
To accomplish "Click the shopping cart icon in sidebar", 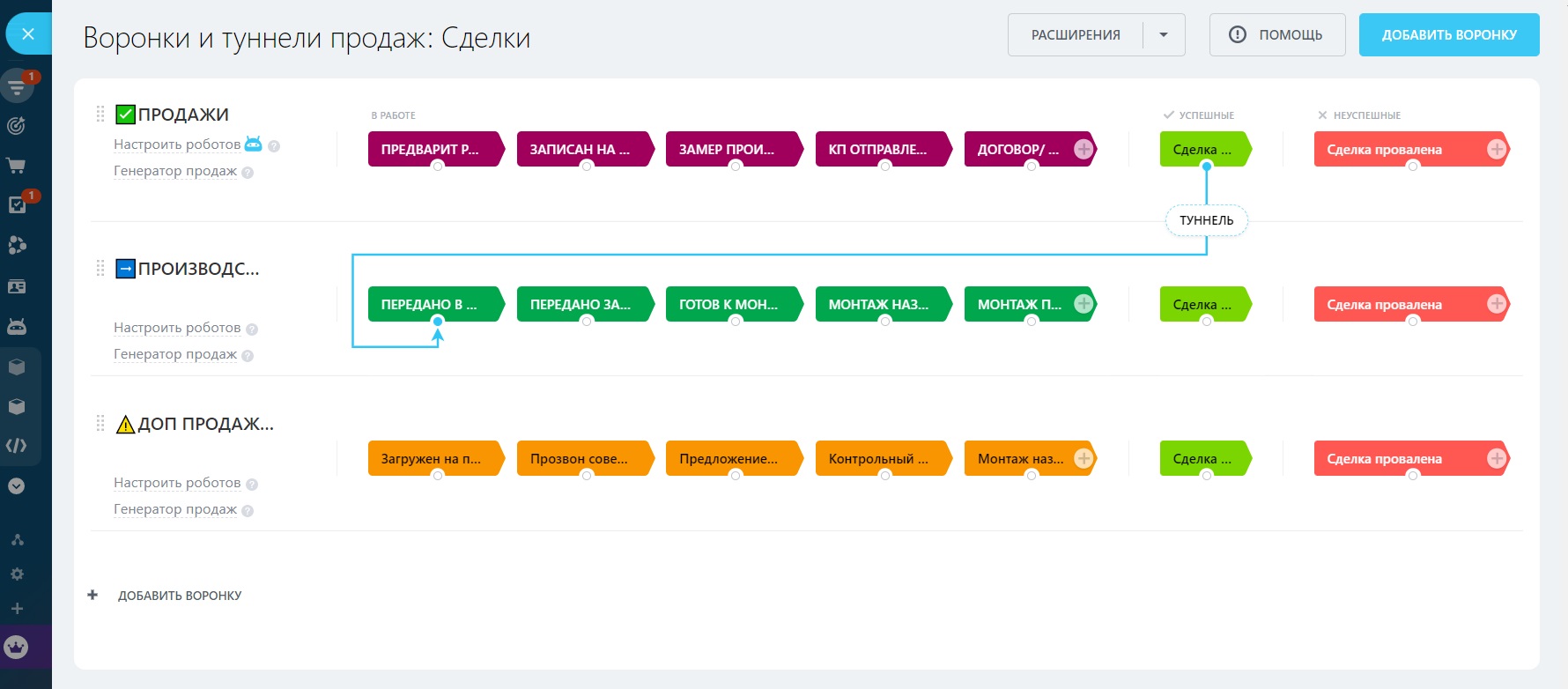I will click(17, 165).
